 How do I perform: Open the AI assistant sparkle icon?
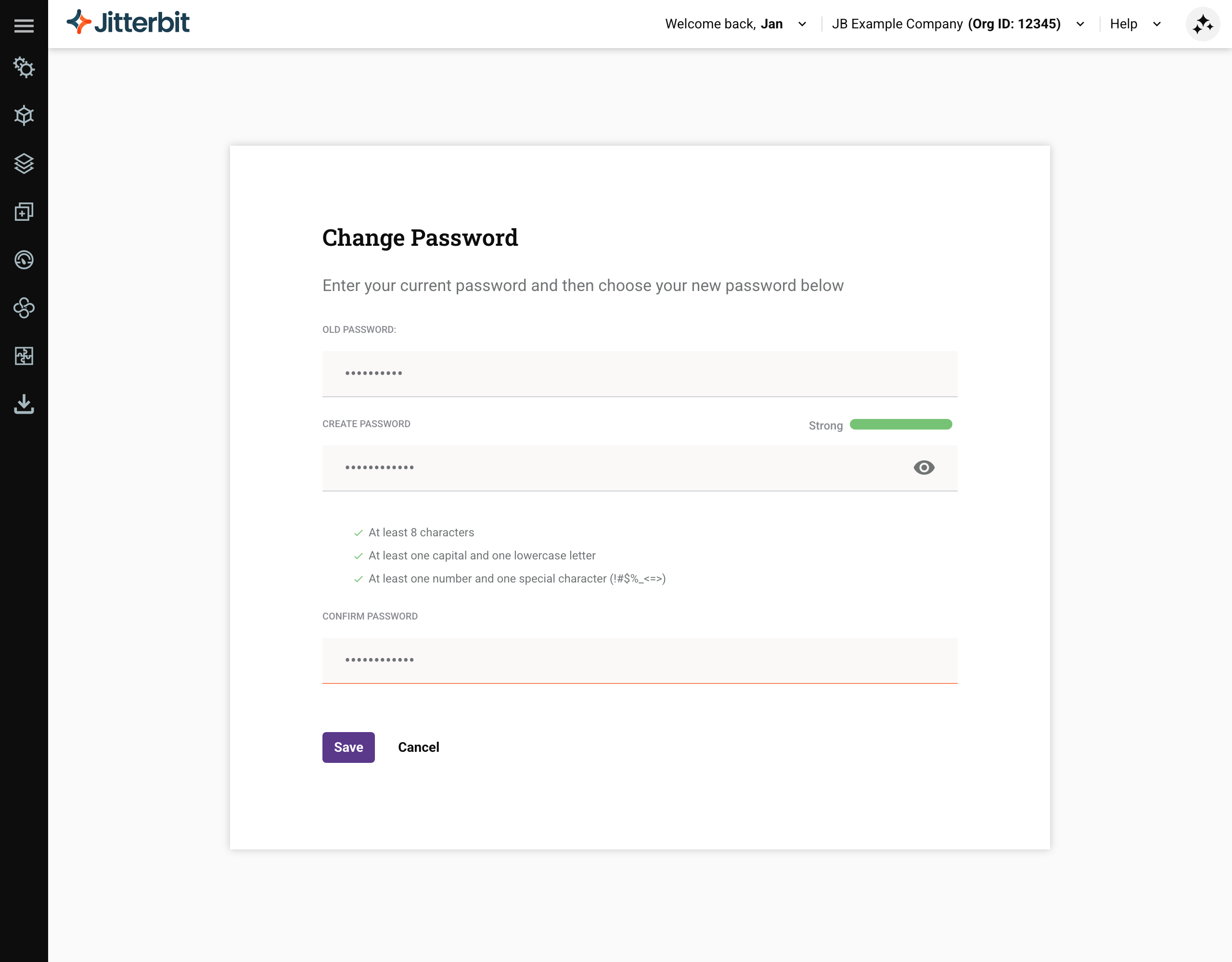tap(1203, 24)
